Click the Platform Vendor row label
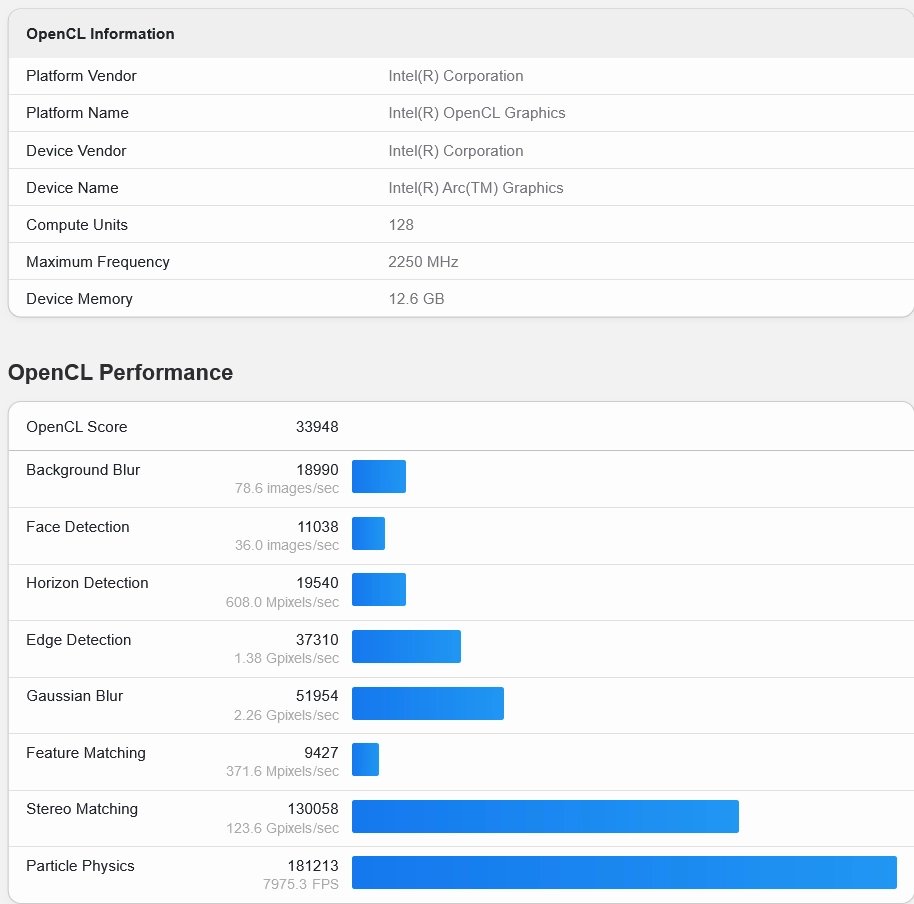The image size is (914, 904). 81,76
